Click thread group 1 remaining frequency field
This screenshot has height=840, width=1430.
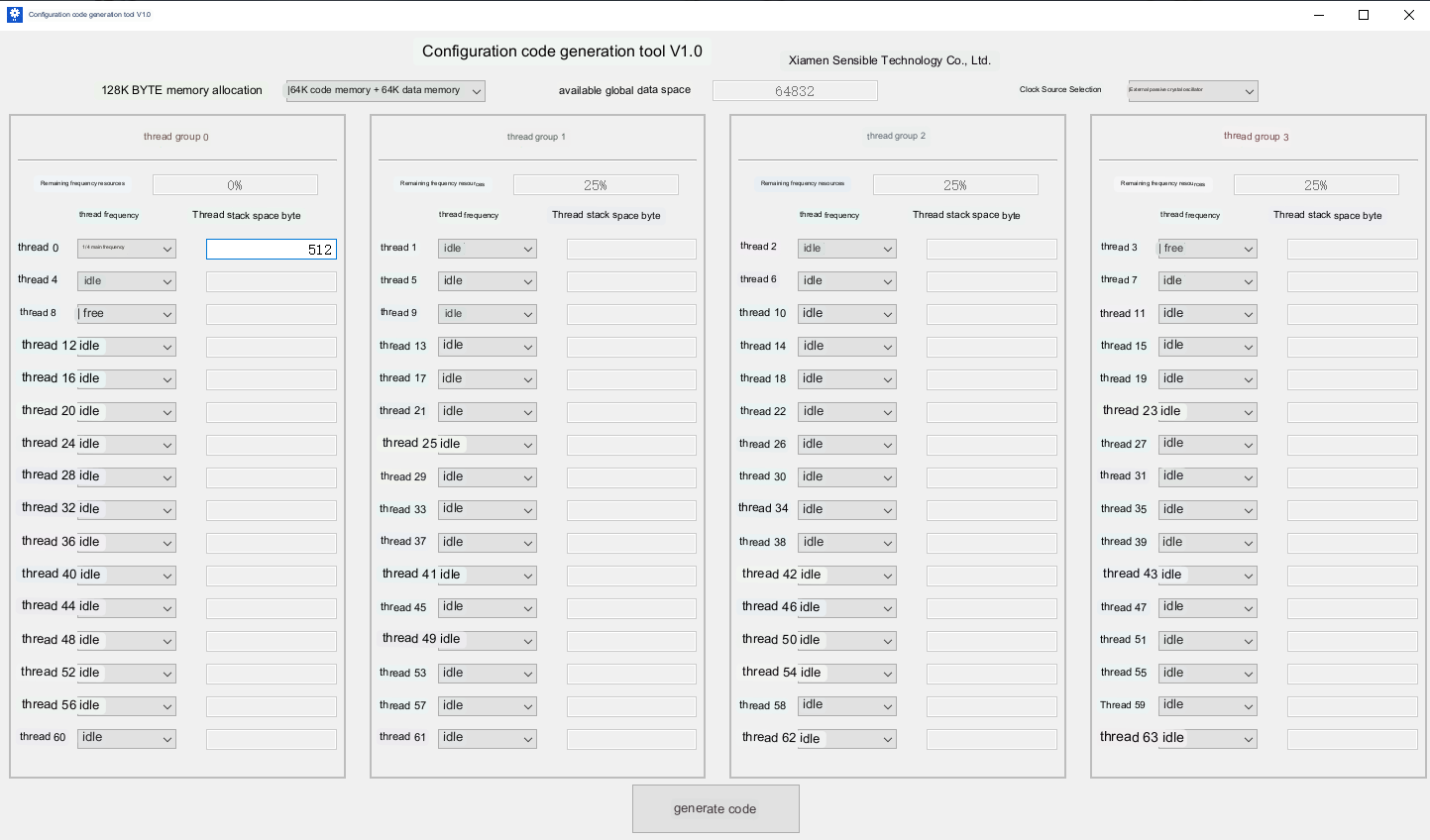pyautogui.click(x=596, y=185)
